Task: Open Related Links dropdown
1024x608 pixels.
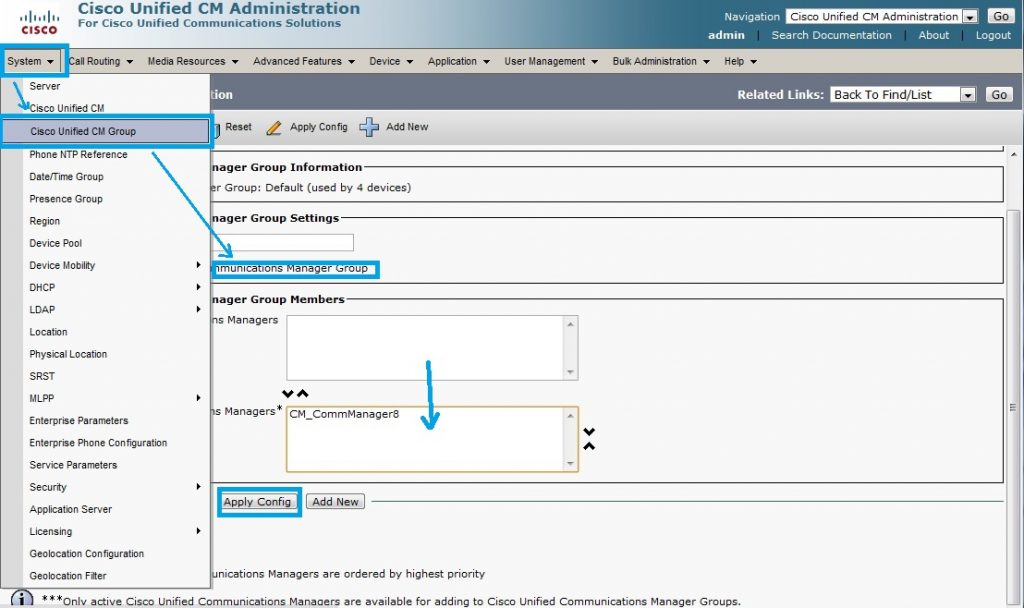Action: tap(903, 95)
